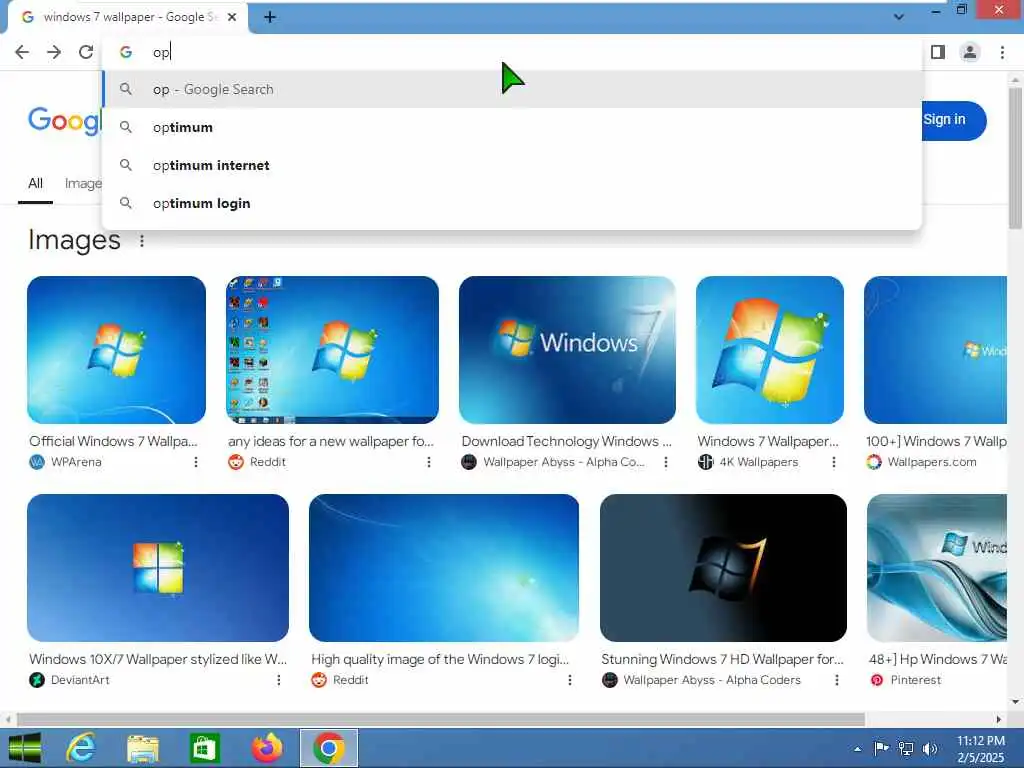The width and height of the screenshot is (1024, 768).
Task: Choose the 'optimum login' suggestion
Action: 512,203
